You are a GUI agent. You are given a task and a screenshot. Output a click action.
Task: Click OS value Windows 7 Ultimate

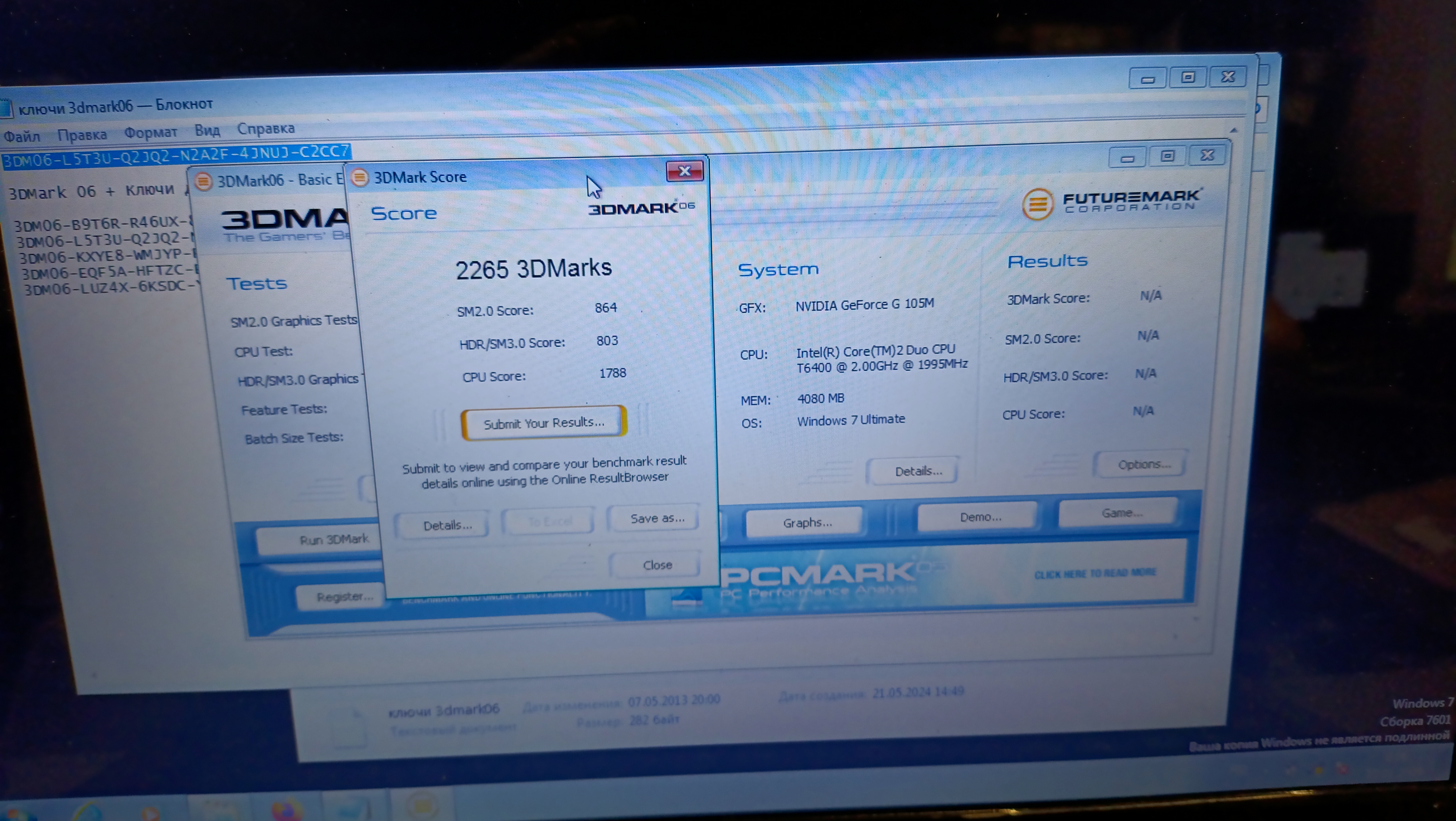851,420
